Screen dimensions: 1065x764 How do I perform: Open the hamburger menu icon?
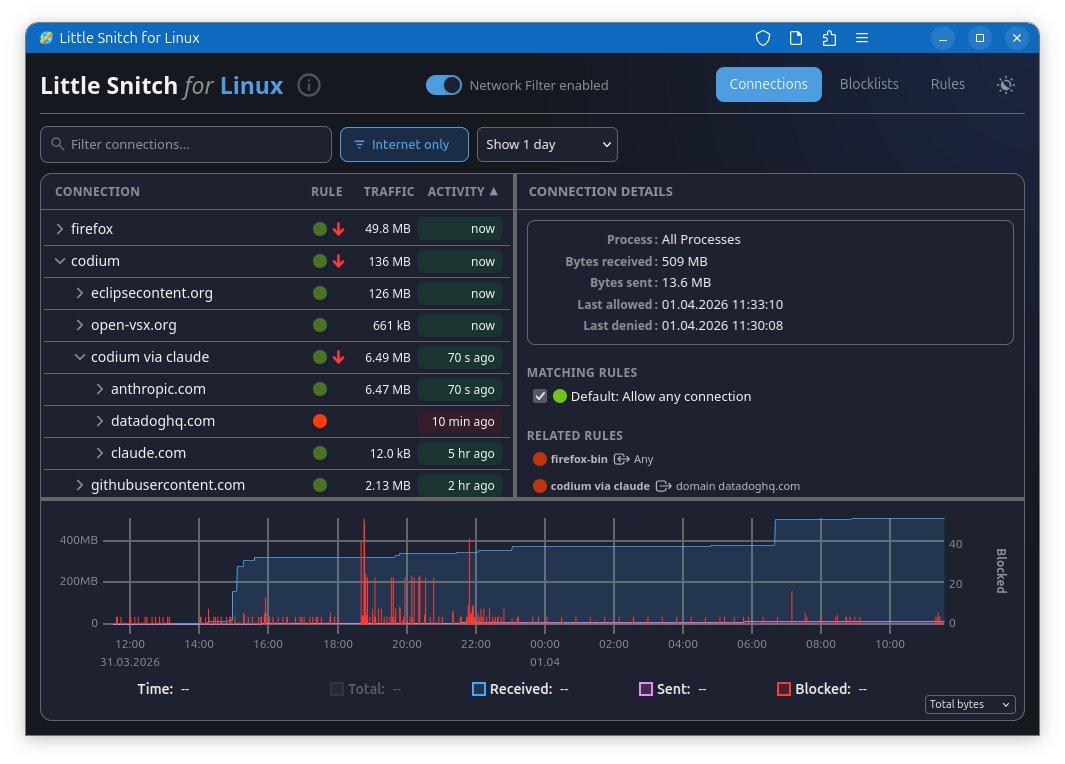click(x=862, y=38)
